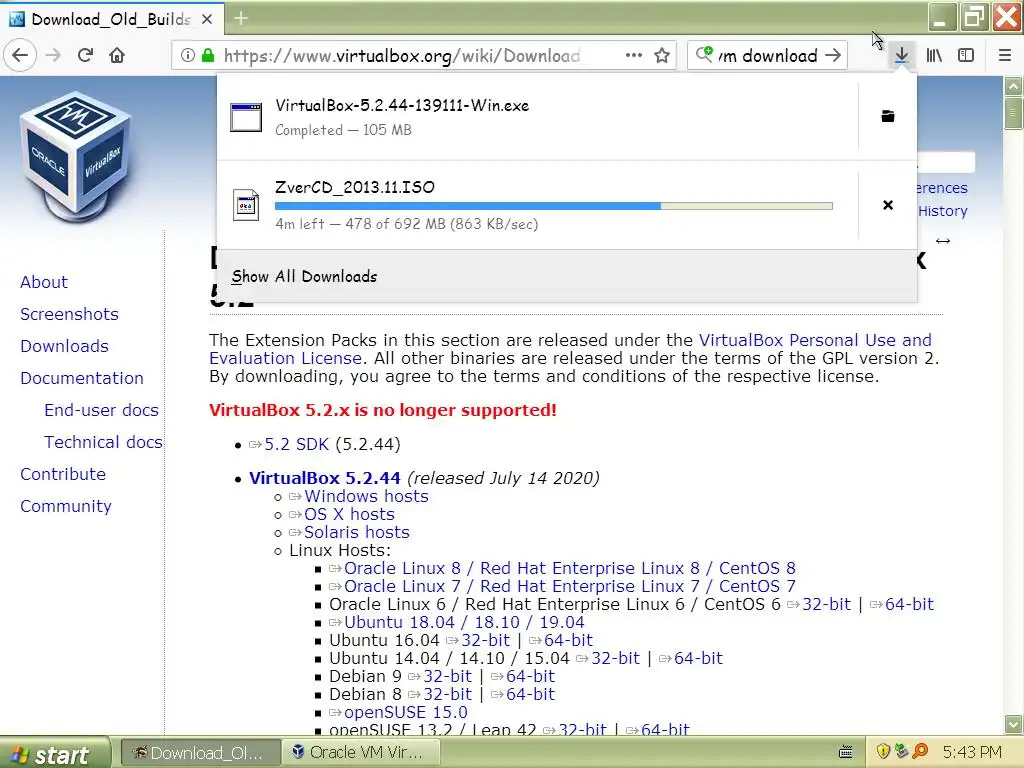Open the Community sidebar link
1024x768 pixels.
(x=66, y=506)
